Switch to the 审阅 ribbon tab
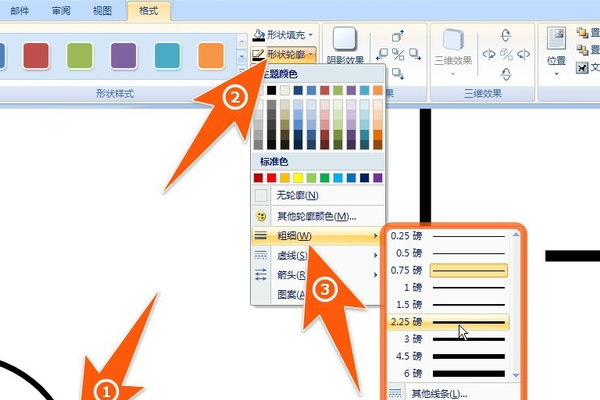This screenshot has height=400, width=600. (61, 11)
